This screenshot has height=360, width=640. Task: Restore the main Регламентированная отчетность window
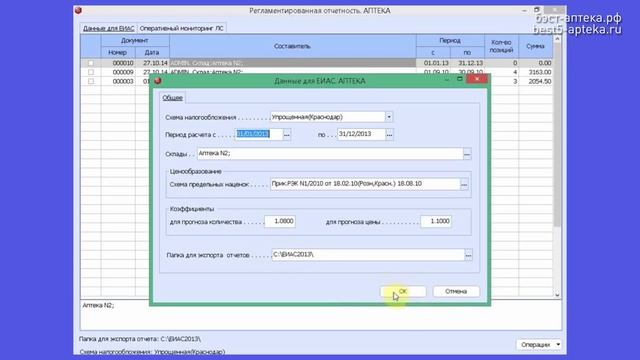pyautogui.click(x=537, y=10)
